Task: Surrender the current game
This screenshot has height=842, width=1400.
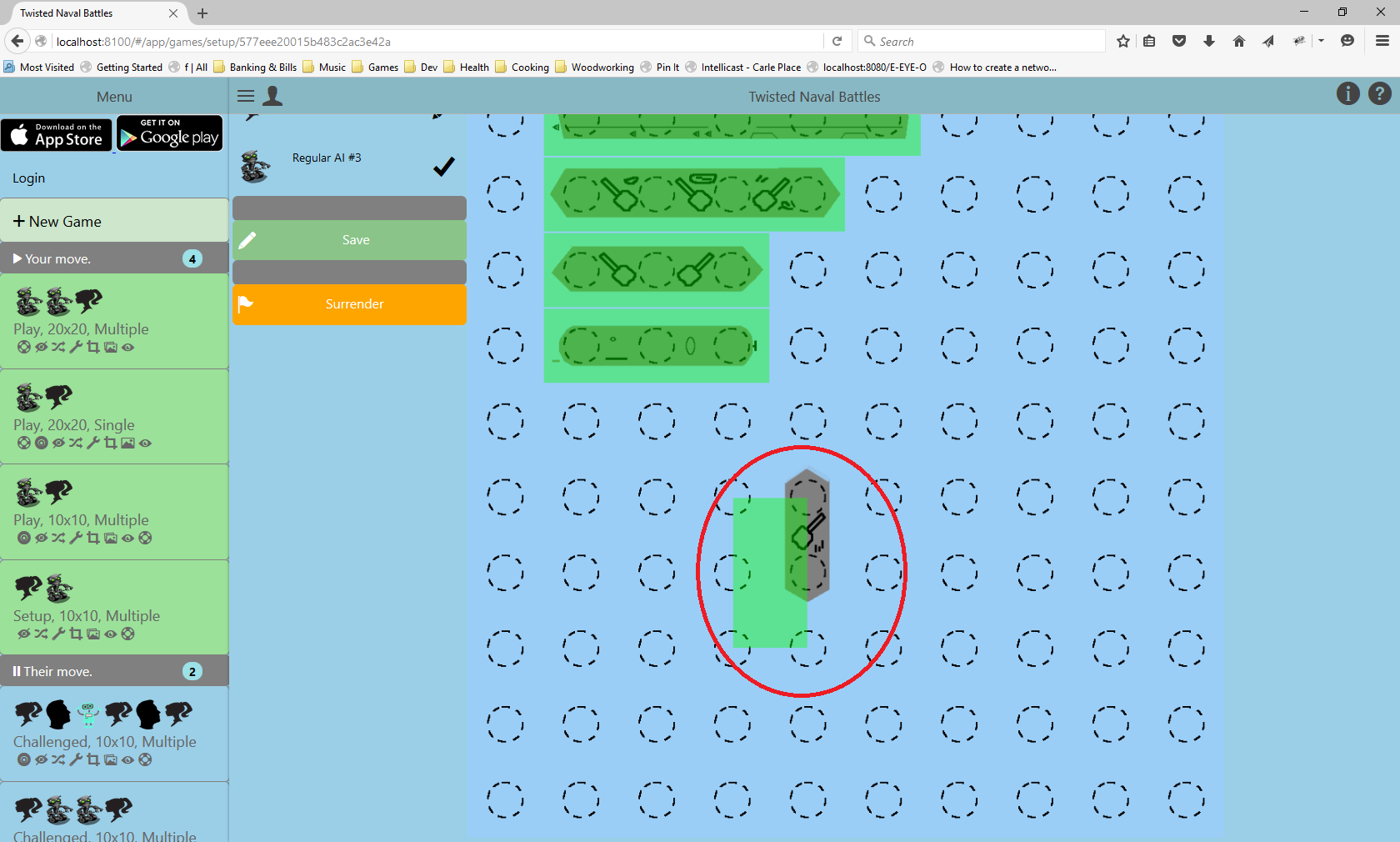Action: (349, 303)
